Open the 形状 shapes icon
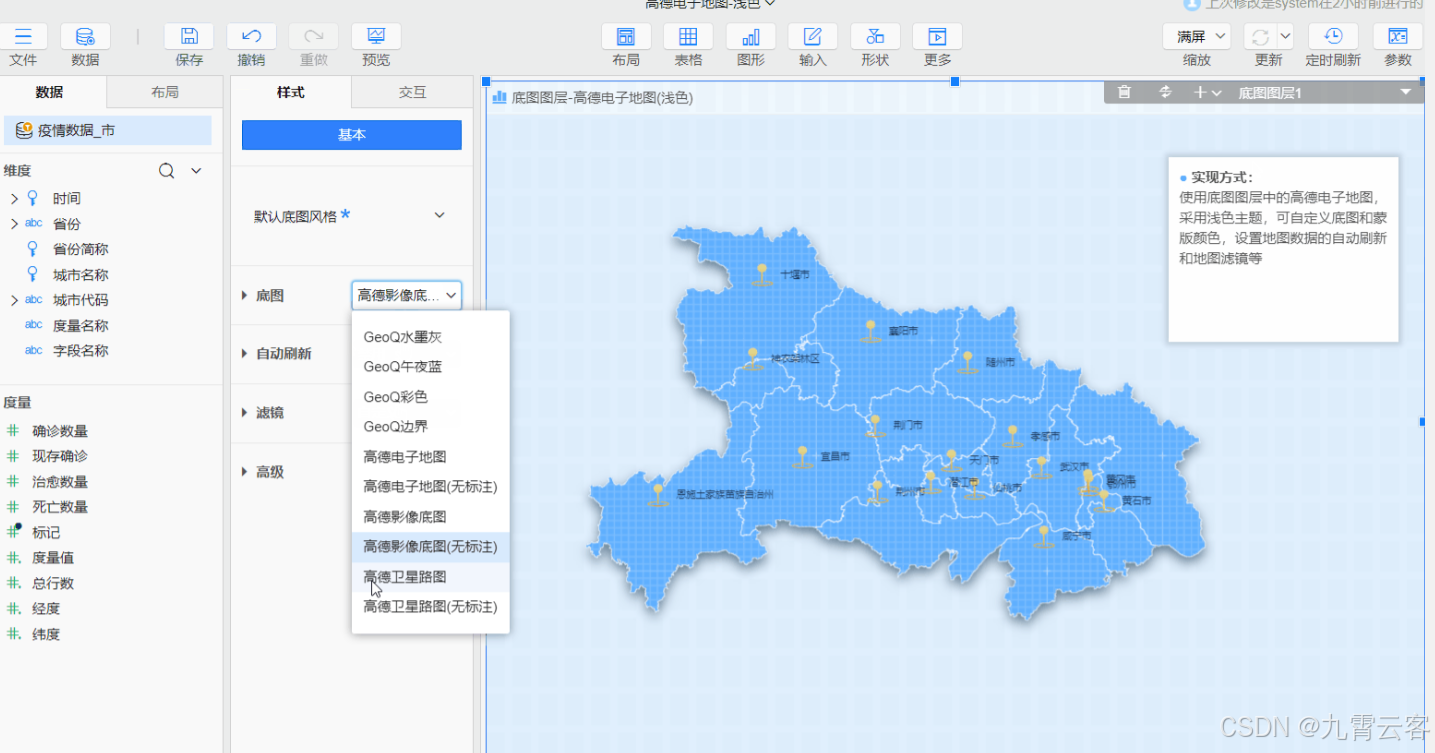Screen dimensions: 1435x753 coord(875,37)
